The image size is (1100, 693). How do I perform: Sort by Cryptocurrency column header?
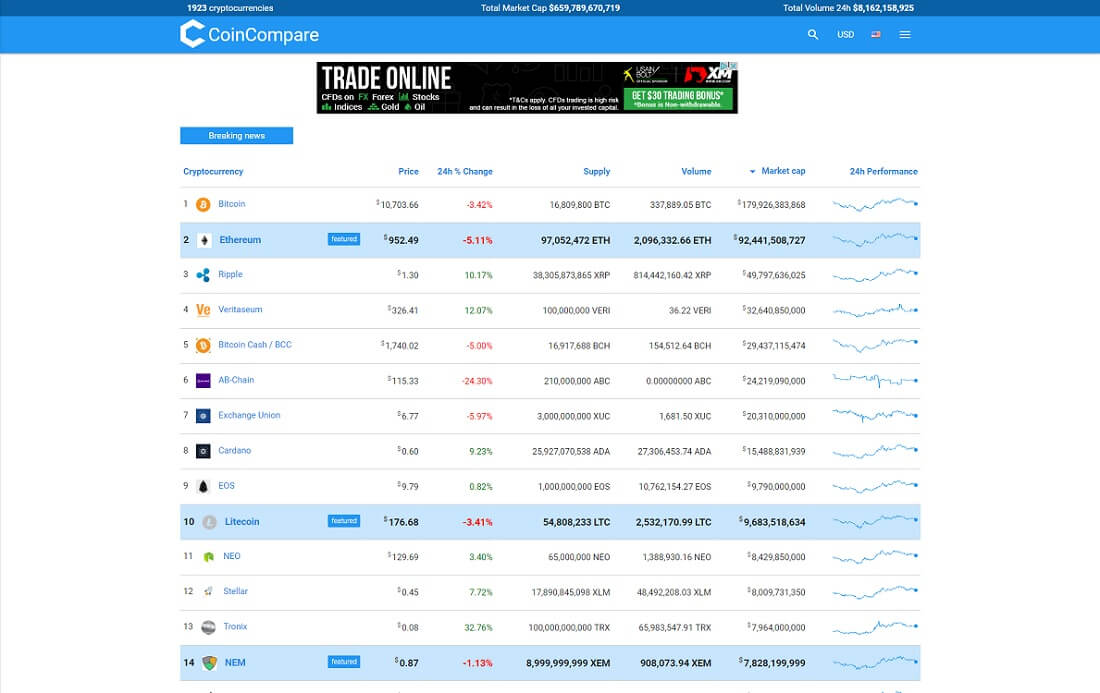(x=213, y=171)
